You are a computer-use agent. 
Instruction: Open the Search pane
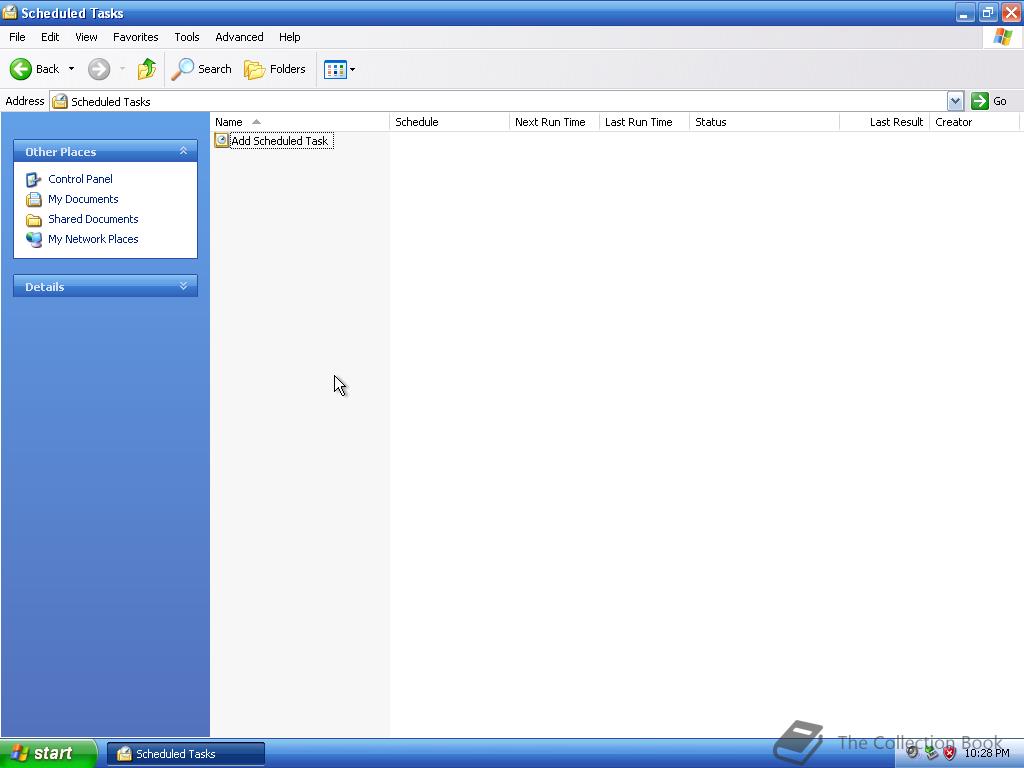pos(201,69)
